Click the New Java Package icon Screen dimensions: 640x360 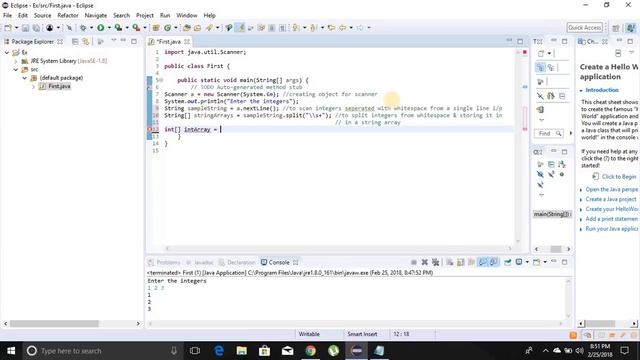(x=156, y=28)
